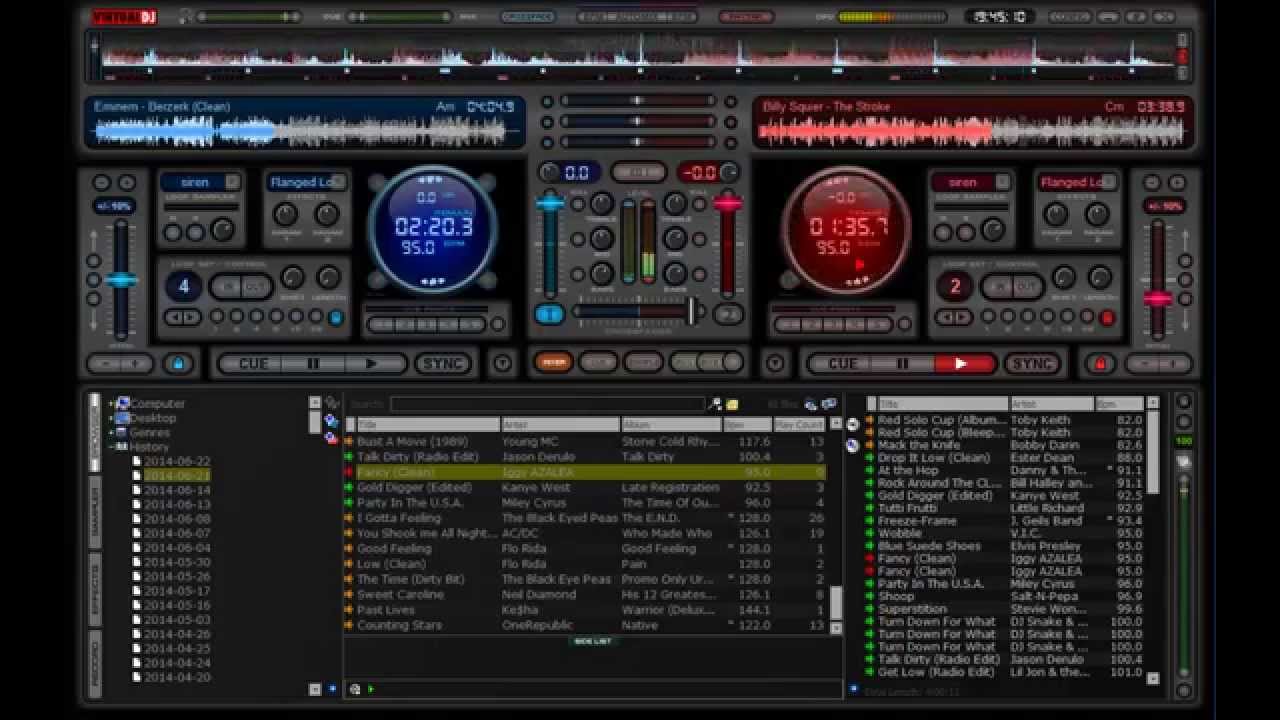The image size is (1280, 720).
Task: Select track 'Sweet Caroline' by Neil Diamond
Action: pyautogui.click(x=585, y=594)
